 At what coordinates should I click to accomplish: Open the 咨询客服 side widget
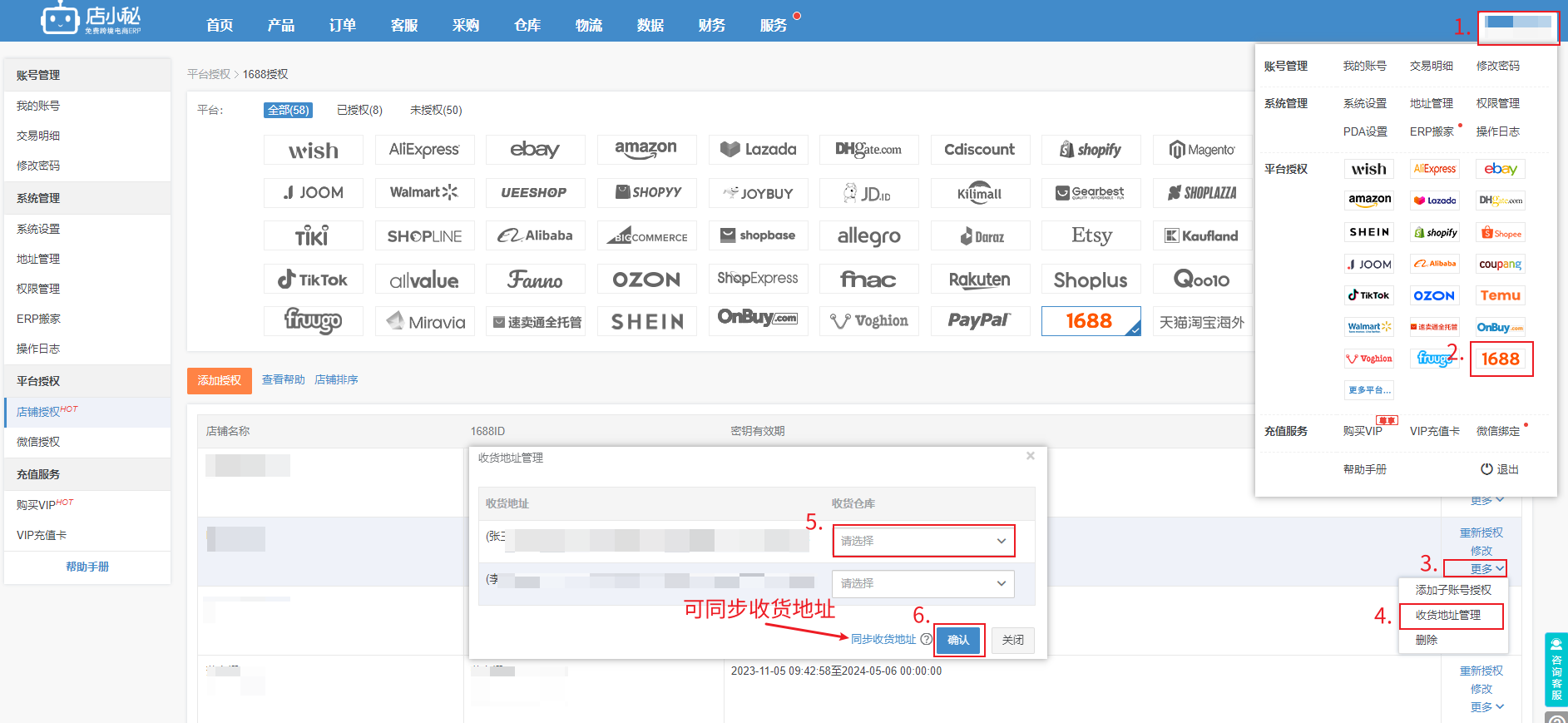coord(1556,670)
